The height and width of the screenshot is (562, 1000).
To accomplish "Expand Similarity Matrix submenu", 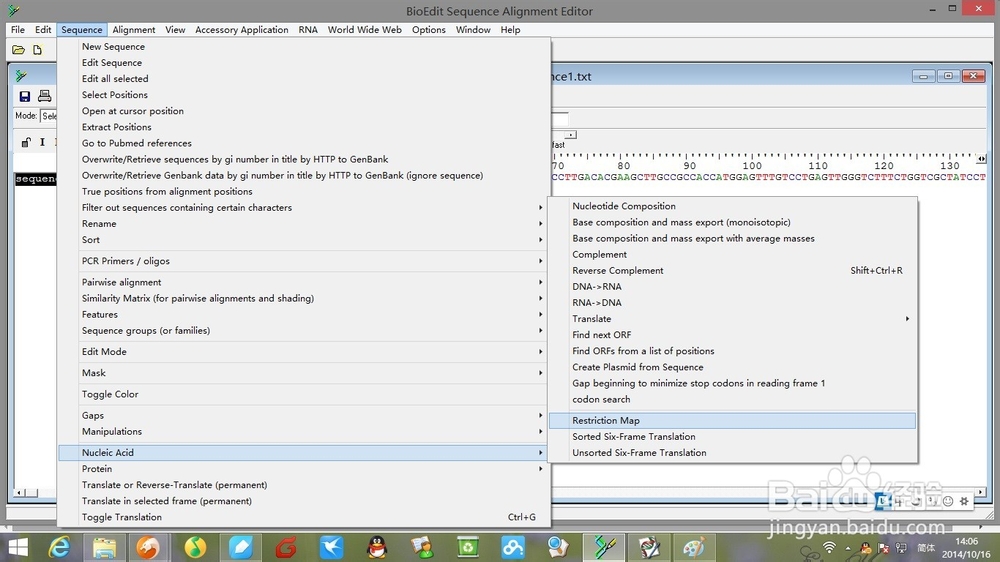I will 304,298.
